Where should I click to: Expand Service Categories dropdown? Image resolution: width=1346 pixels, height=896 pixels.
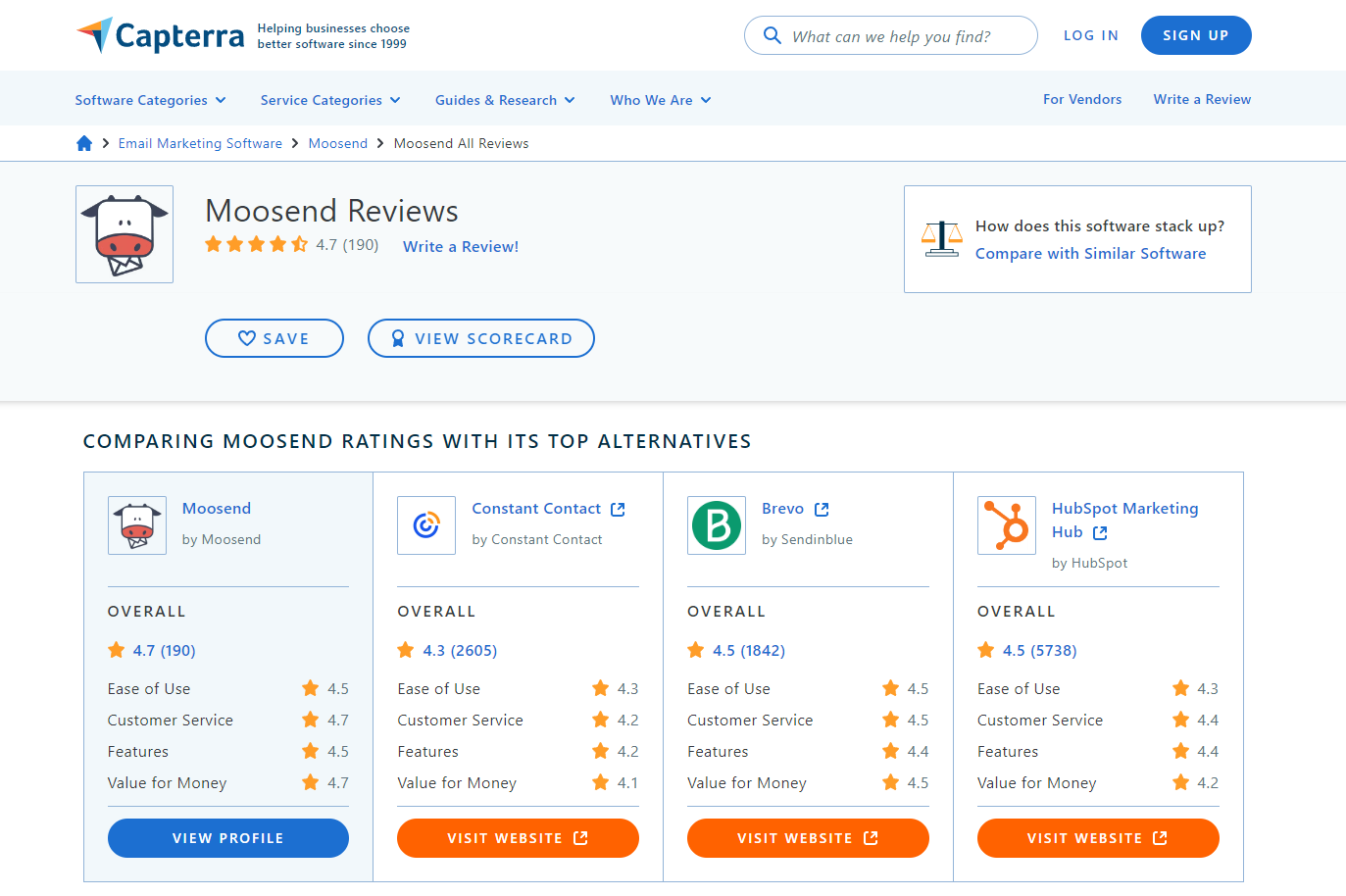pyautogui.click(x=330, y=100)
